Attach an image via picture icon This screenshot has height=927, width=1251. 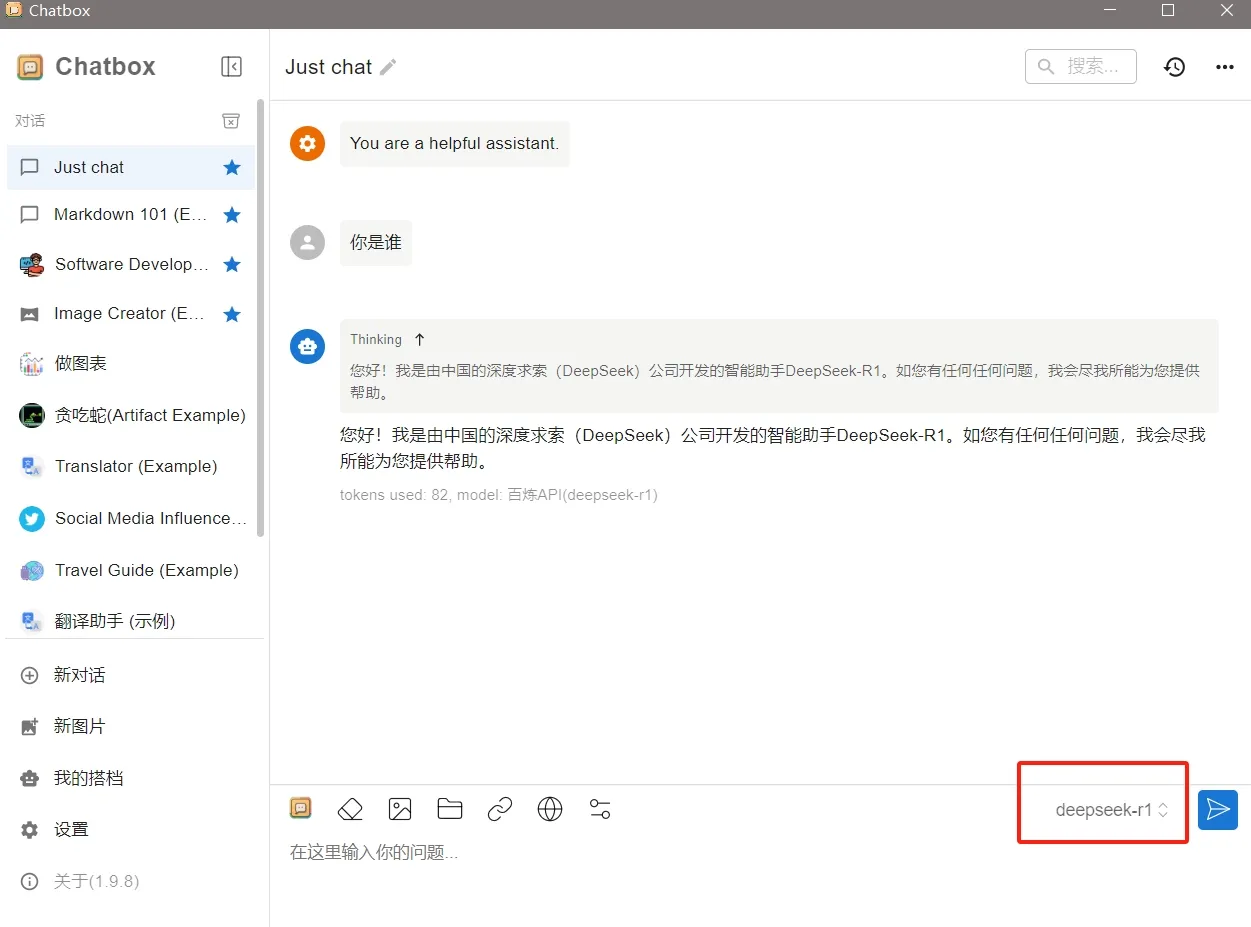point(400,809)
